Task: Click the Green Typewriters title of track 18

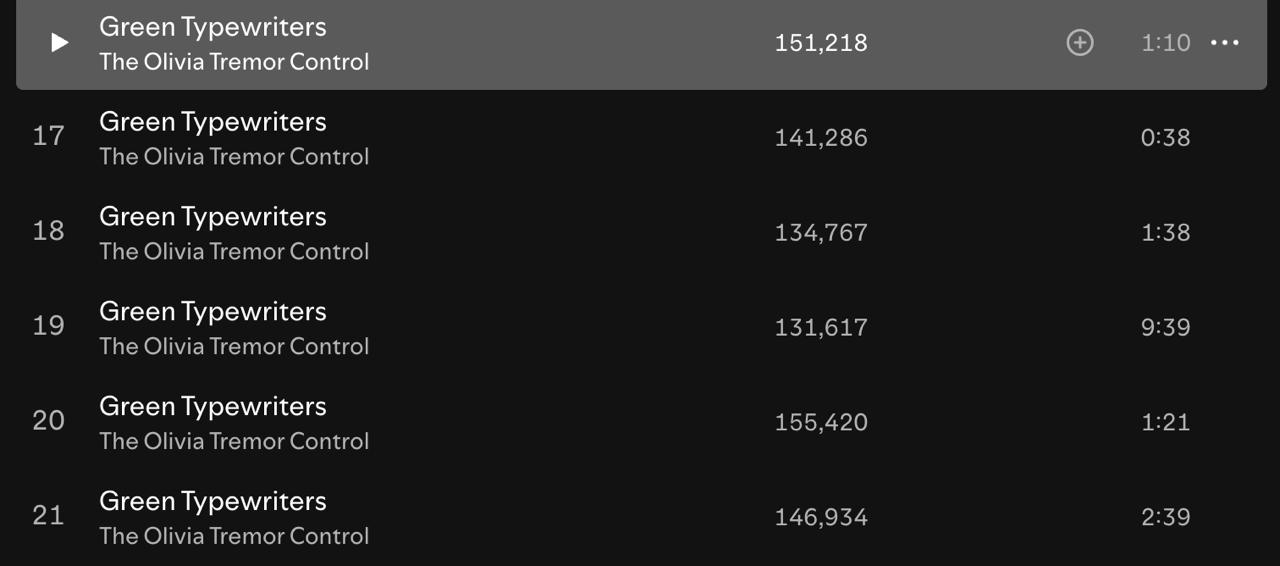Action: 212,217
